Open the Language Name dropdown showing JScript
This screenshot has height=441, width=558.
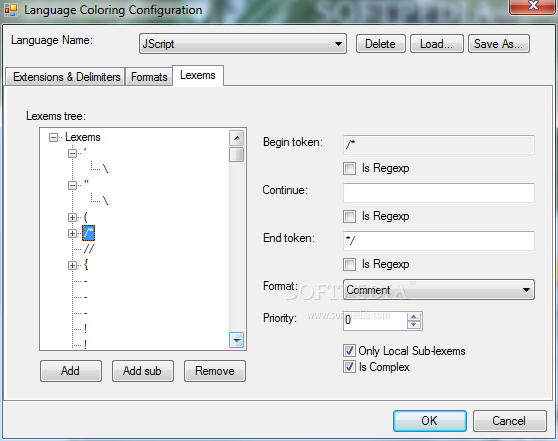click(x=243, y=44)
